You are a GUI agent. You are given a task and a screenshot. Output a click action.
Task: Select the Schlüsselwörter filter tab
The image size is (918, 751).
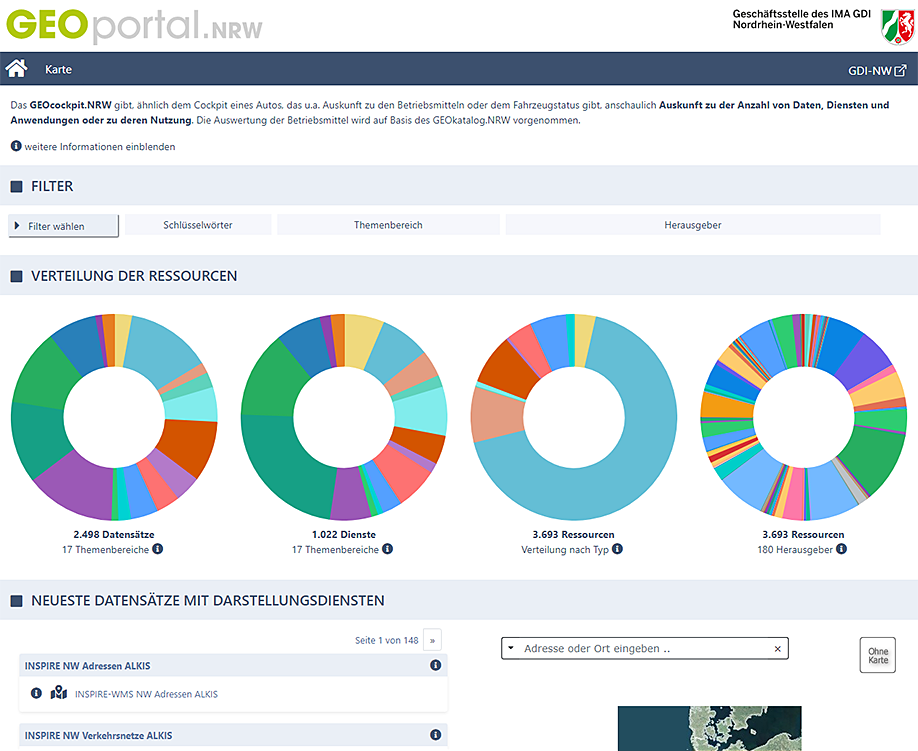198,225
